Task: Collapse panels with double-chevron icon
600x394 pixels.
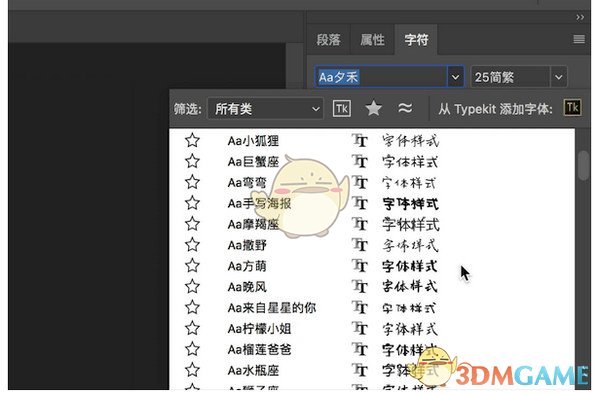Action: pos(580,17)
